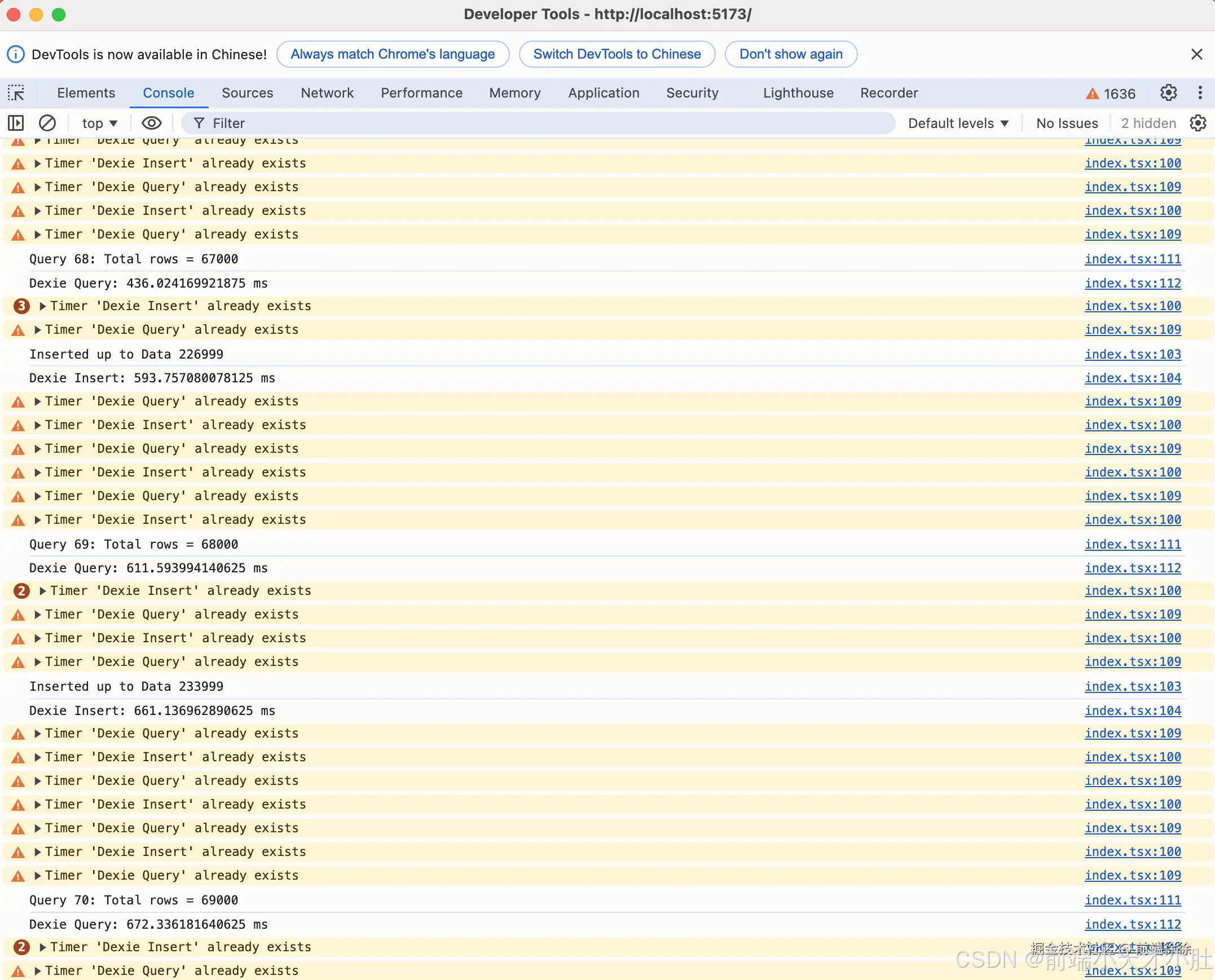This screenshot has height=980, width=1215.
Task: Click the info icon in language banner
Action: point(15,54)
